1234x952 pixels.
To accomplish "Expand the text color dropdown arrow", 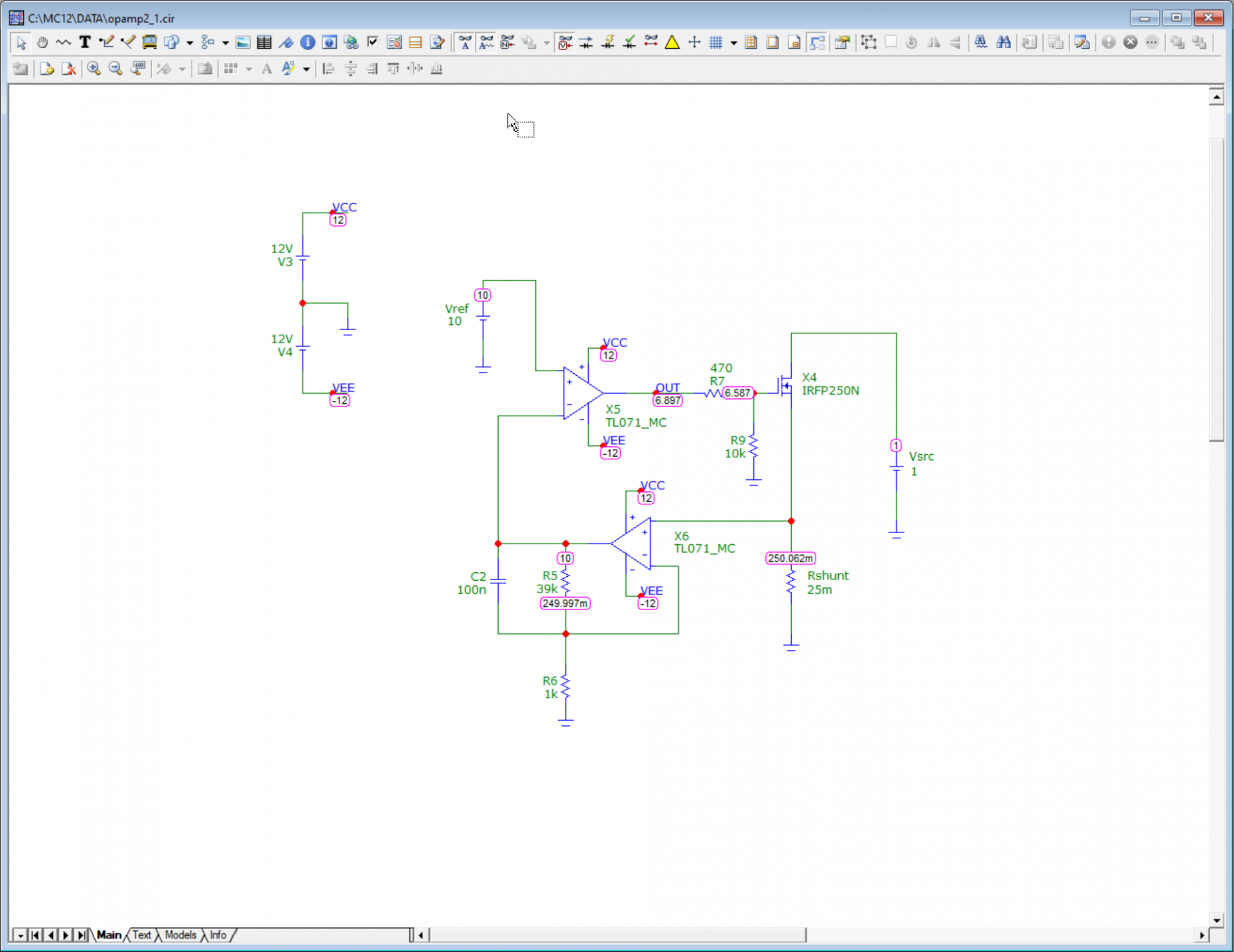I will (x=306, y=69).
